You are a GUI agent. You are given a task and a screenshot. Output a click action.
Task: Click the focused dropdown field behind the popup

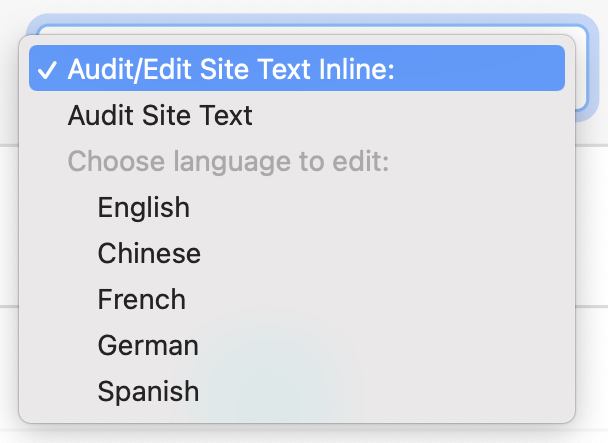coord(591,70)
